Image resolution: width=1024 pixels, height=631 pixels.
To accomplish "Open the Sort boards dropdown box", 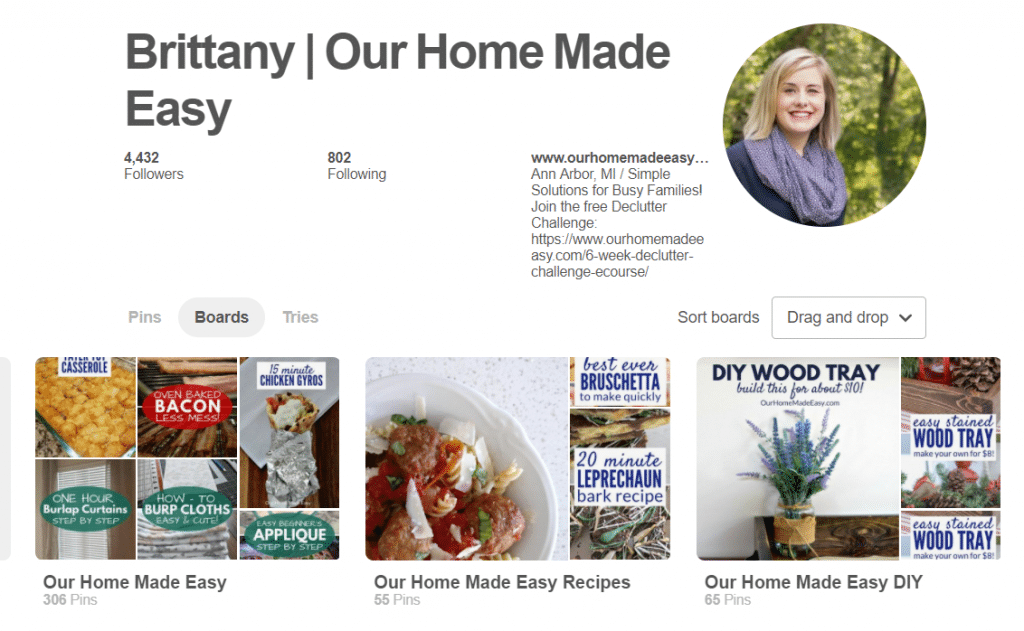I will [x=848, y=317].
